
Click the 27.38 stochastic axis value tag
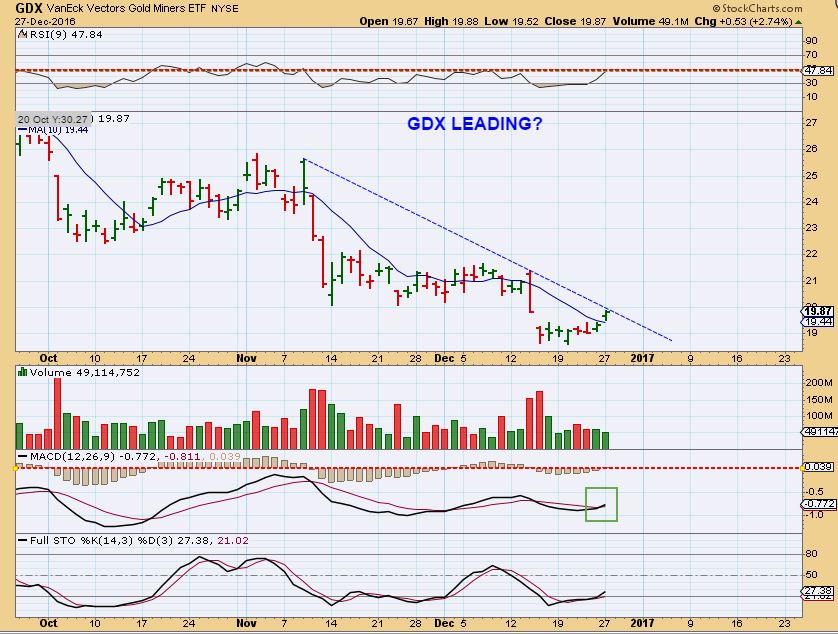(x=818, y=591)
